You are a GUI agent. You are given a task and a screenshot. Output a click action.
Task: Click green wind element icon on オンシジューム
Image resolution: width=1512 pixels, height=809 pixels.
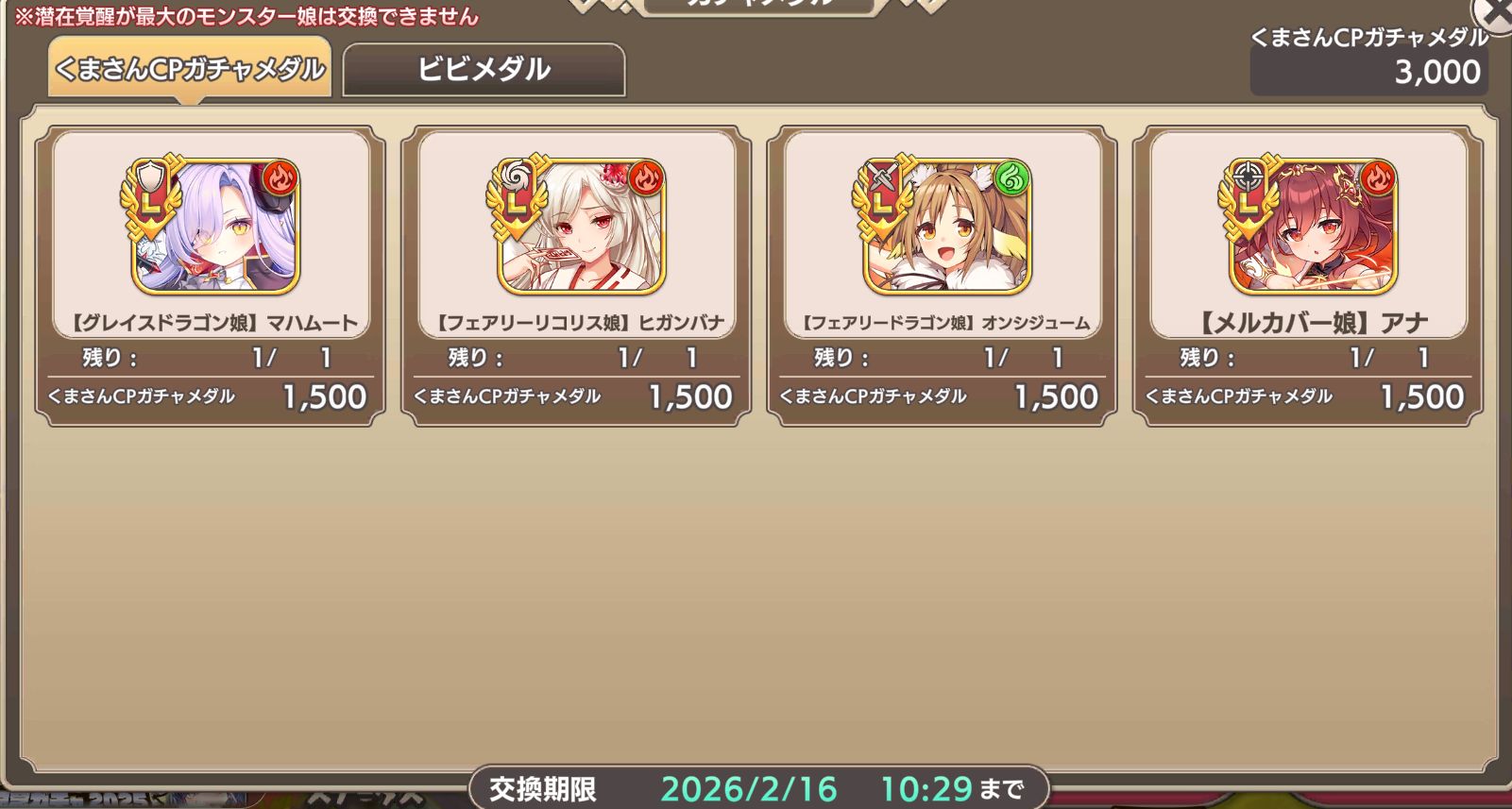[1011, 177]
